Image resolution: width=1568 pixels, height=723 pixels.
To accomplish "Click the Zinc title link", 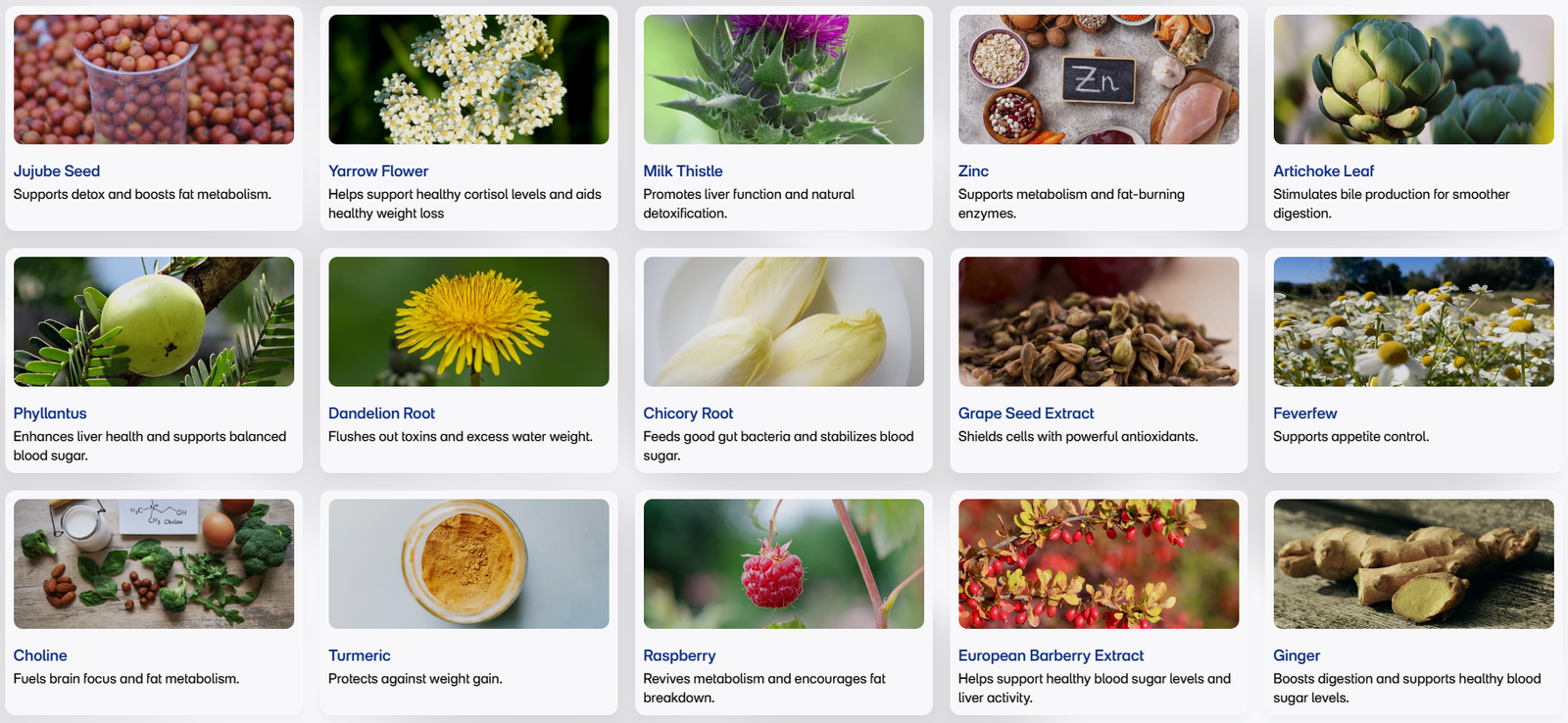I will 973,170.
